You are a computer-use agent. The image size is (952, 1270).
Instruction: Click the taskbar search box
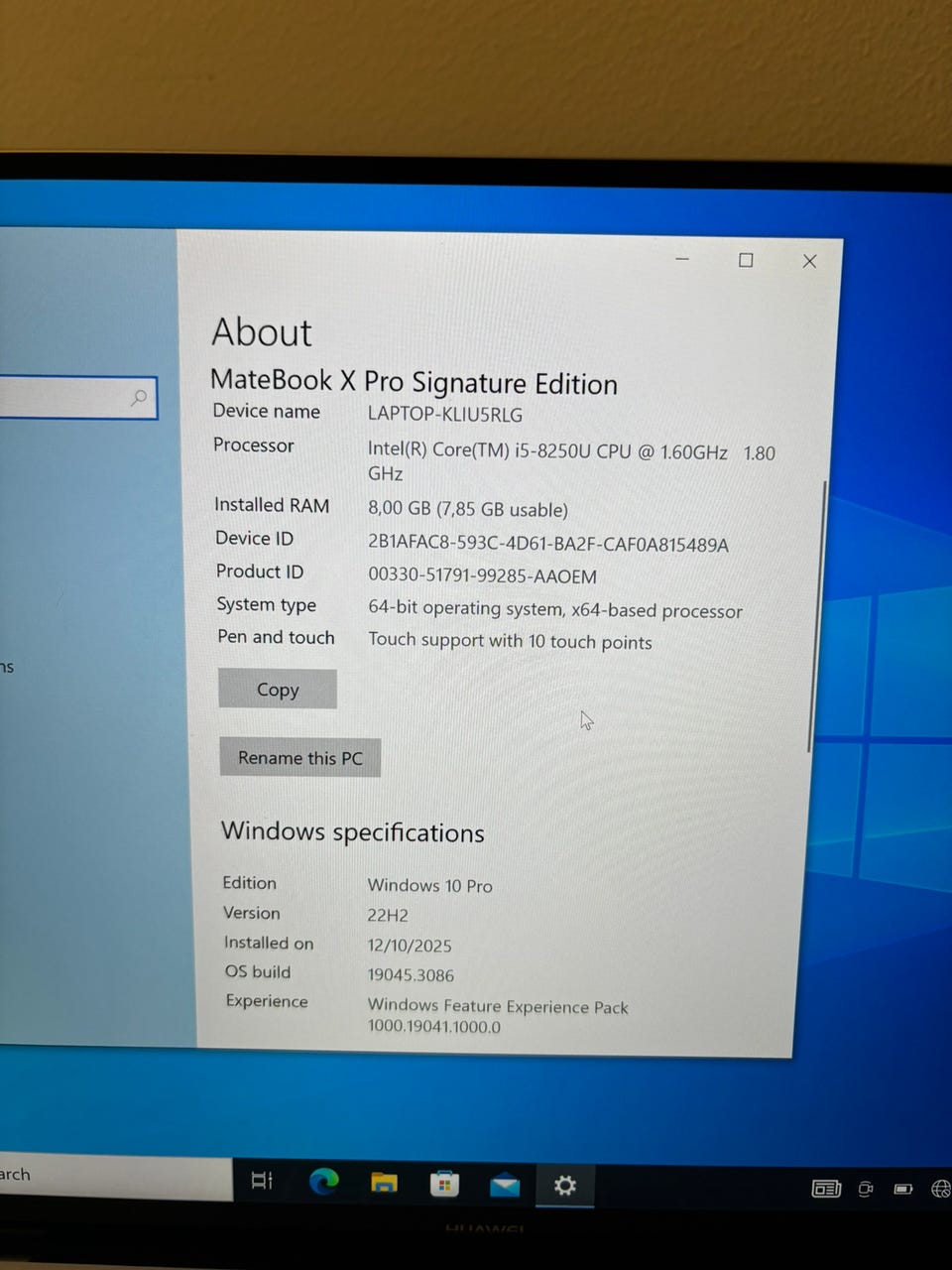pos(115,1176)
